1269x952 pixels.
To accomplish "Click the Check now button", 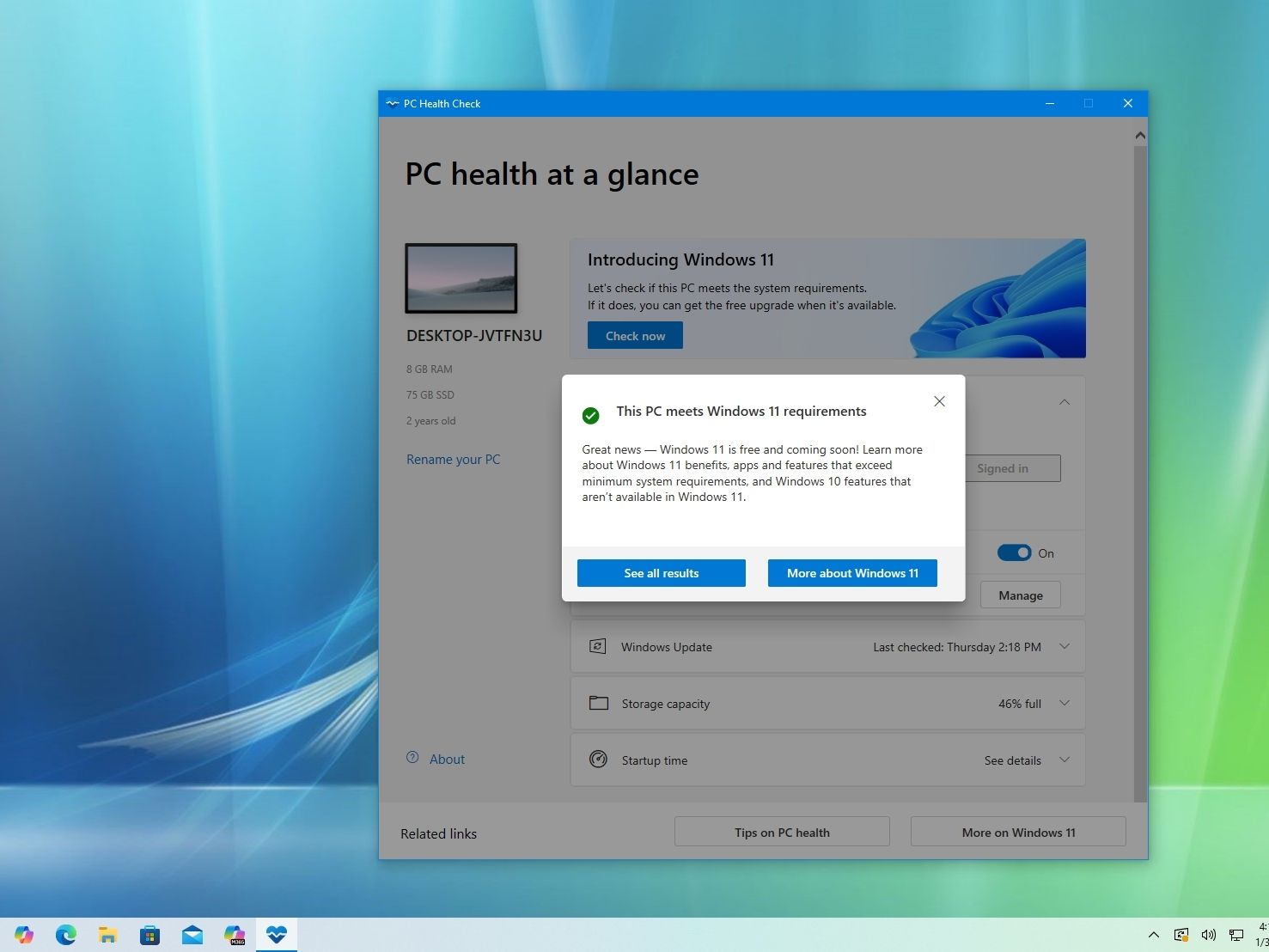I will (635, 336).
